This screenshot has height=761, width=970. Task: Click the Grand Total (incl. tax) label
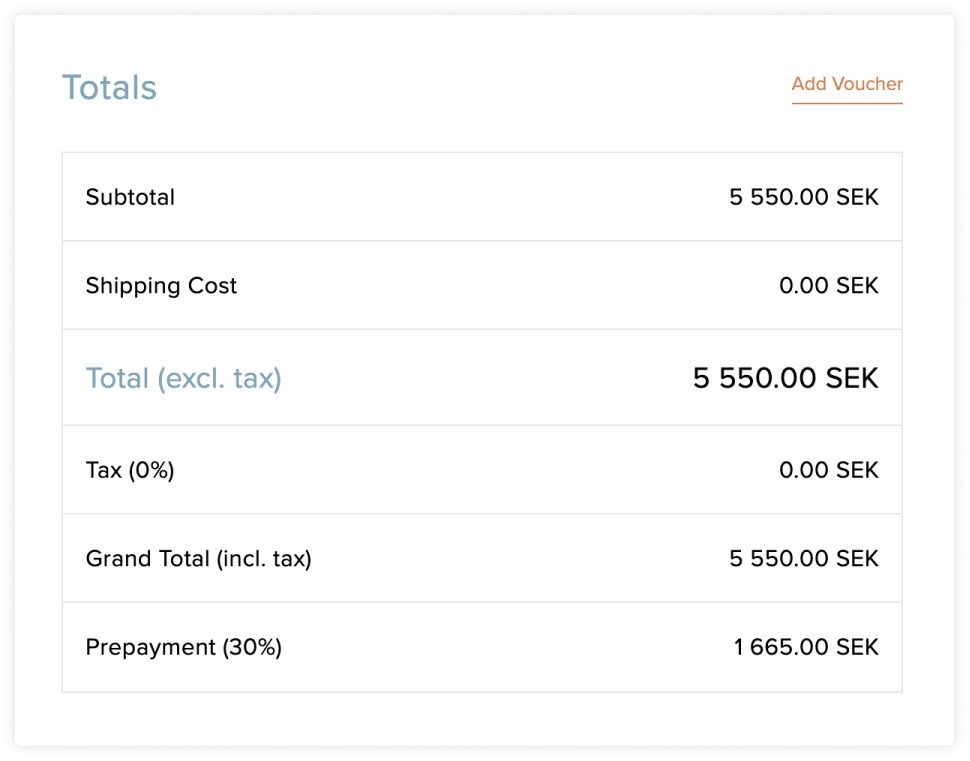pos(199,559)
